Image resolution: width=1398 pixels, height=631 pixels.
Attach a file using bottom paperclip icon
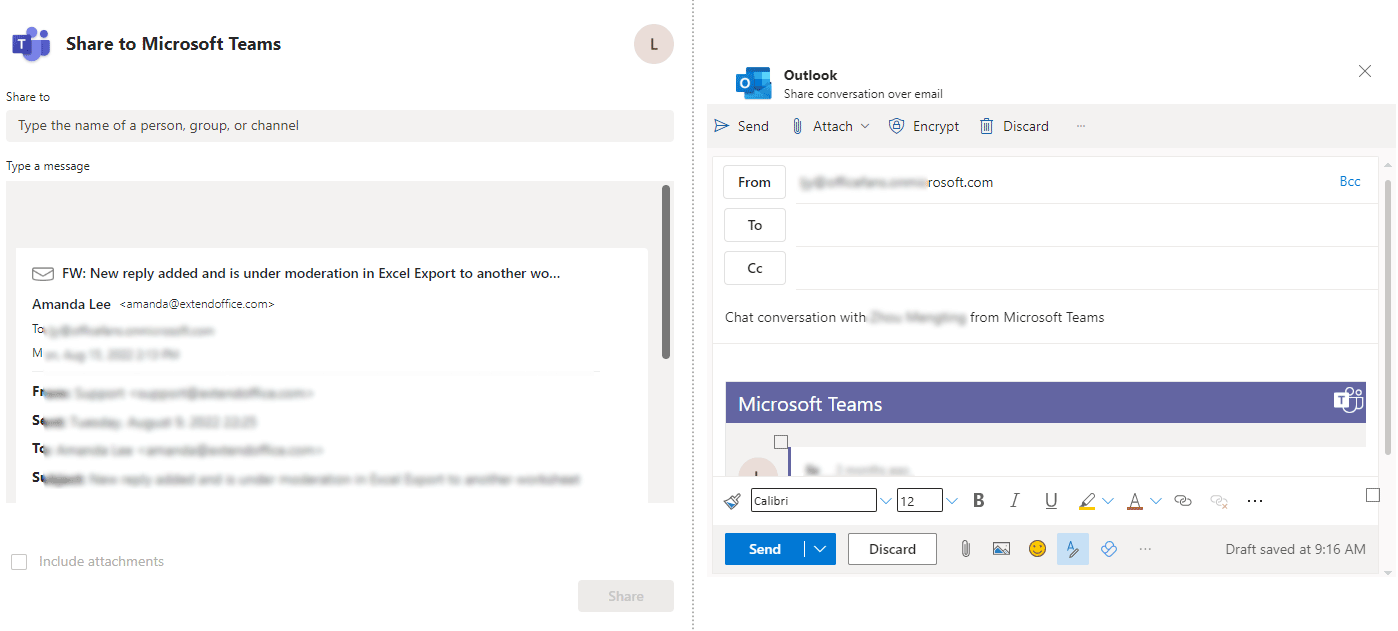[965, 549]
